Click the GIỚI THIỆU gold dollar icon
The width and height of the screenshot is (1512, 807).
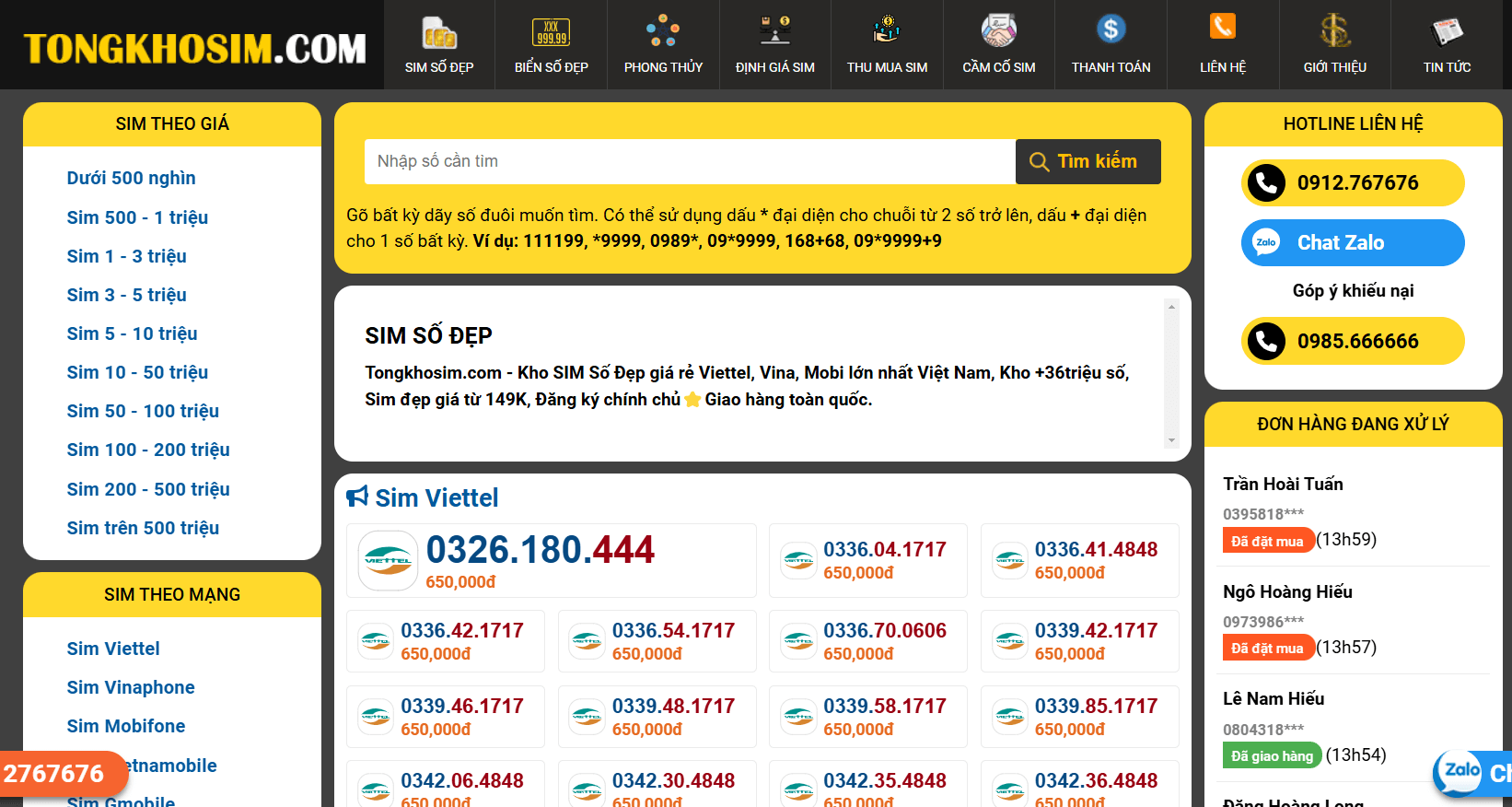point(1335,30)
